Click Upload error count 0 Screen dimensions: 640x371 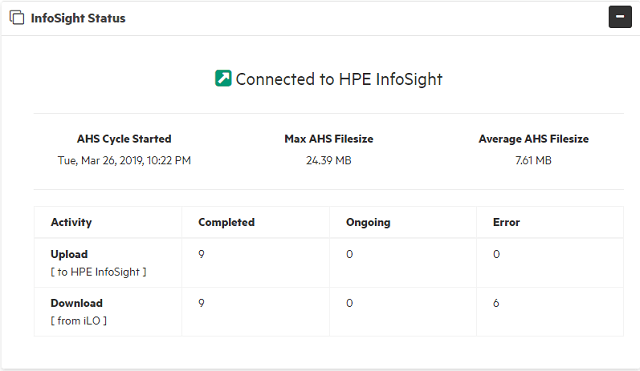tap(496, 254)
